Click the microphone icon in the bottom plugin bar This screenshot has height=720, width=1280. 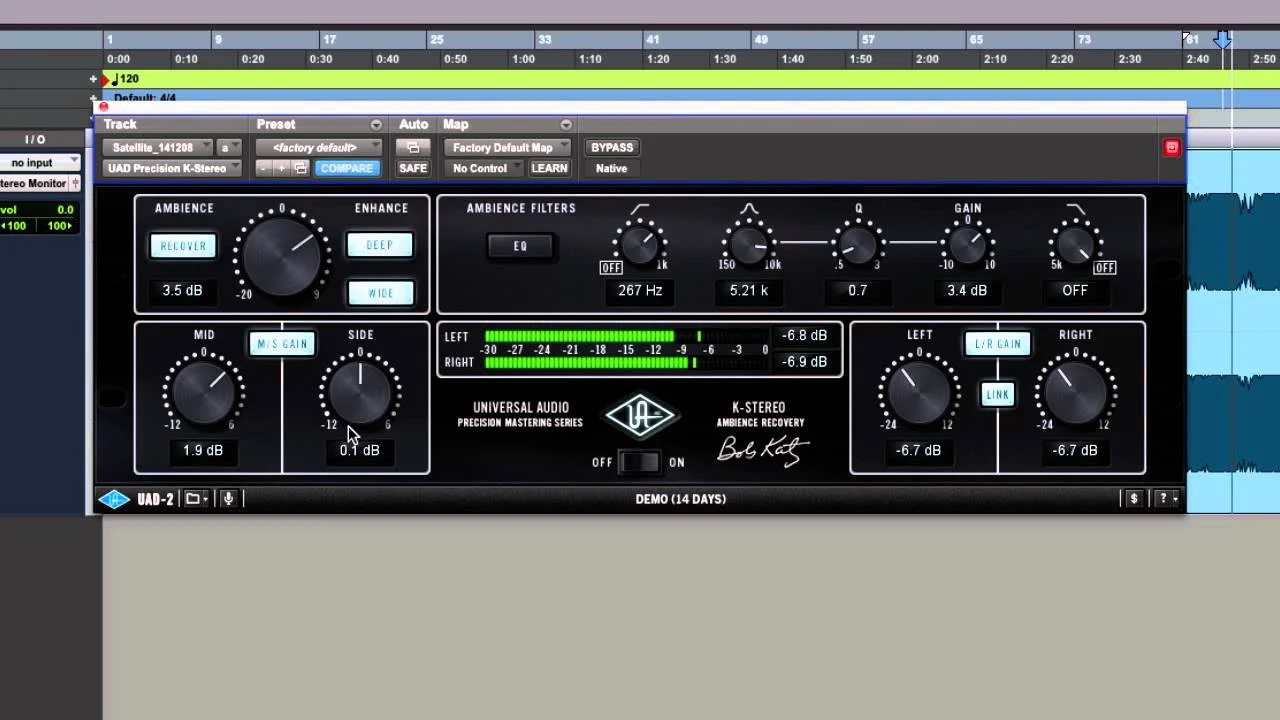pos(228,499)
